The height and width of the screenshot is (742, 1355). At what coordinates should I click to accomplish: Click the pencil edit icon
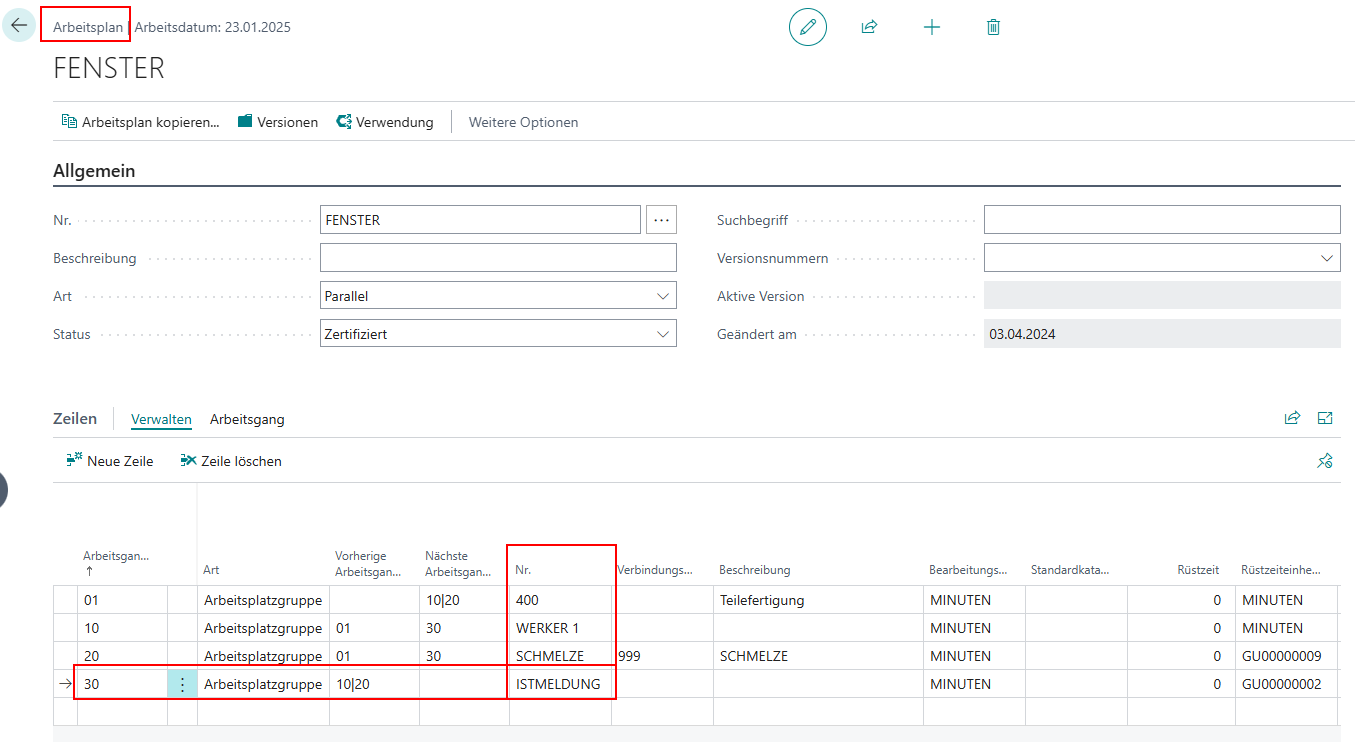tap(807, 27)
